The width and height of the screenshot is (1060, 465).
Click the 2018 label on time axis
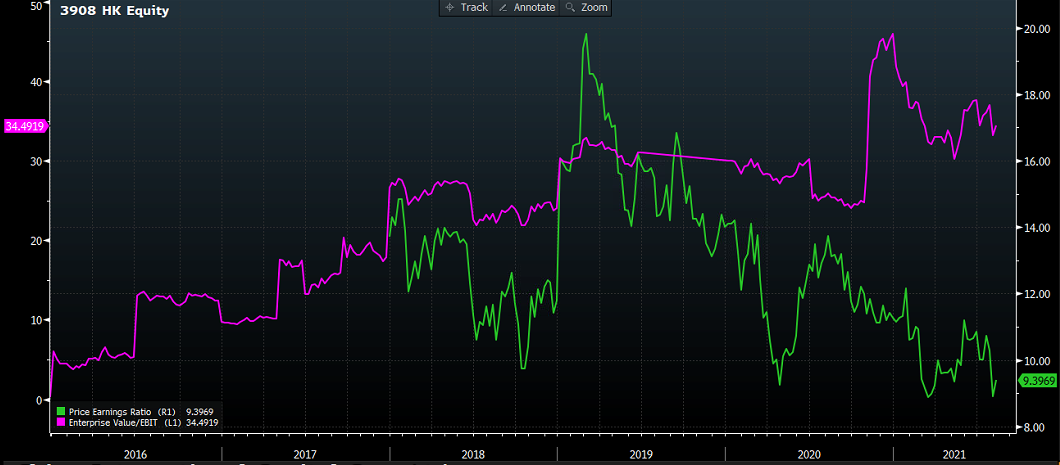coord(474,453)
